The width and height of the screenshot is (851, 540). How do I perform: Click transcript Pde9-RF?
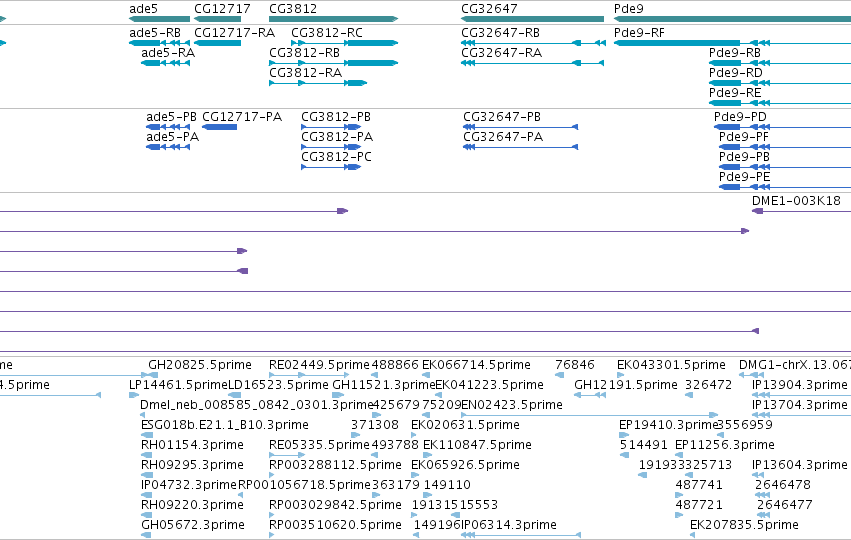point(639,33)
